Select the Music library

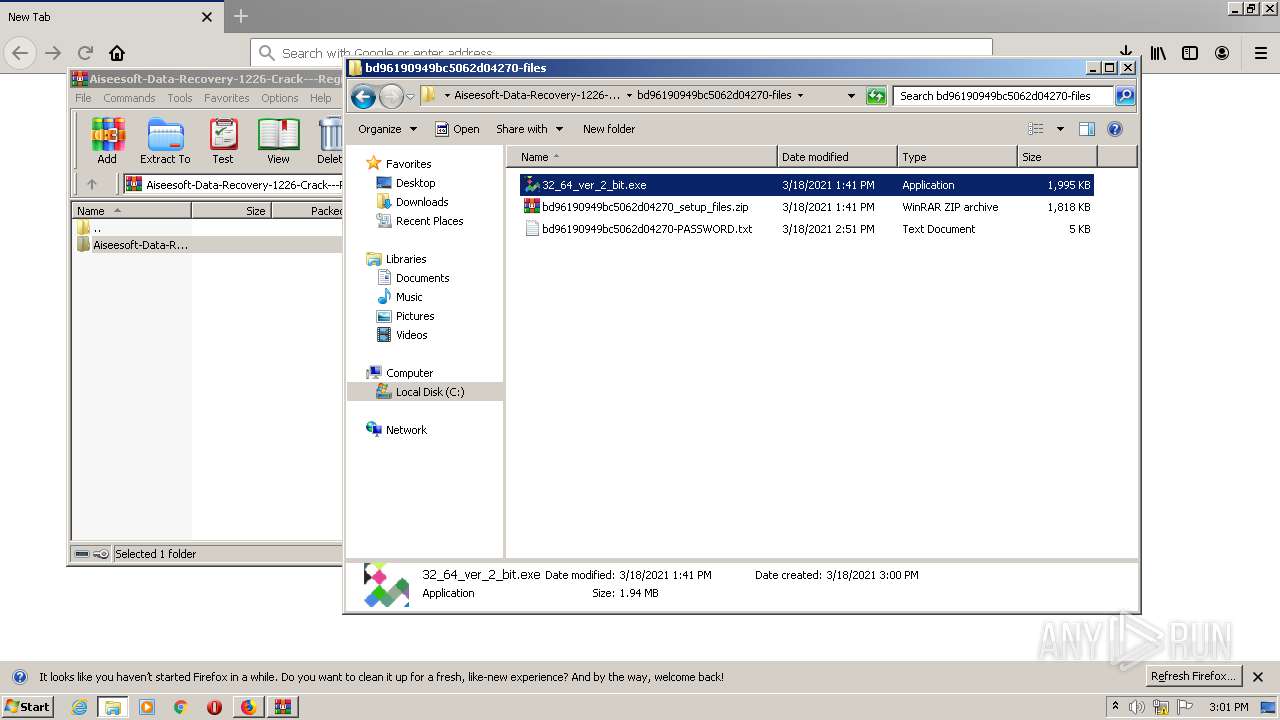click(409, 297)
